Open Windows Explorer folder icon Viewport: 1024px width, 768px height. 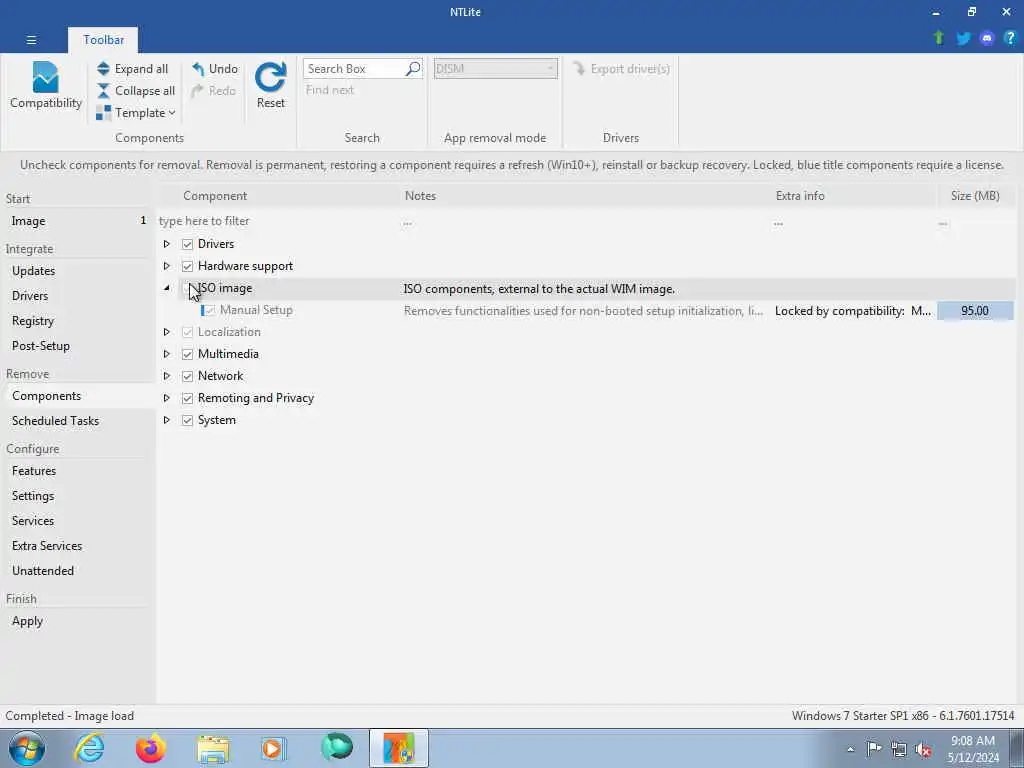[x=213, y=748]
